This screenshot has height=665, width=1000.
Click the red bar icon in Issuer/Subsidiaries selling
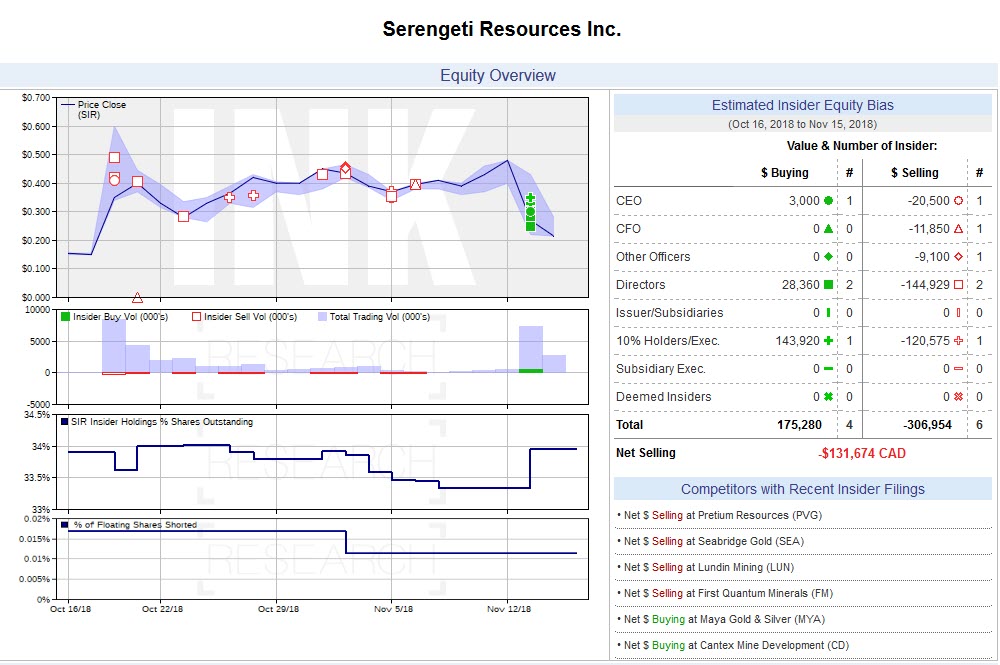point(958,313)
